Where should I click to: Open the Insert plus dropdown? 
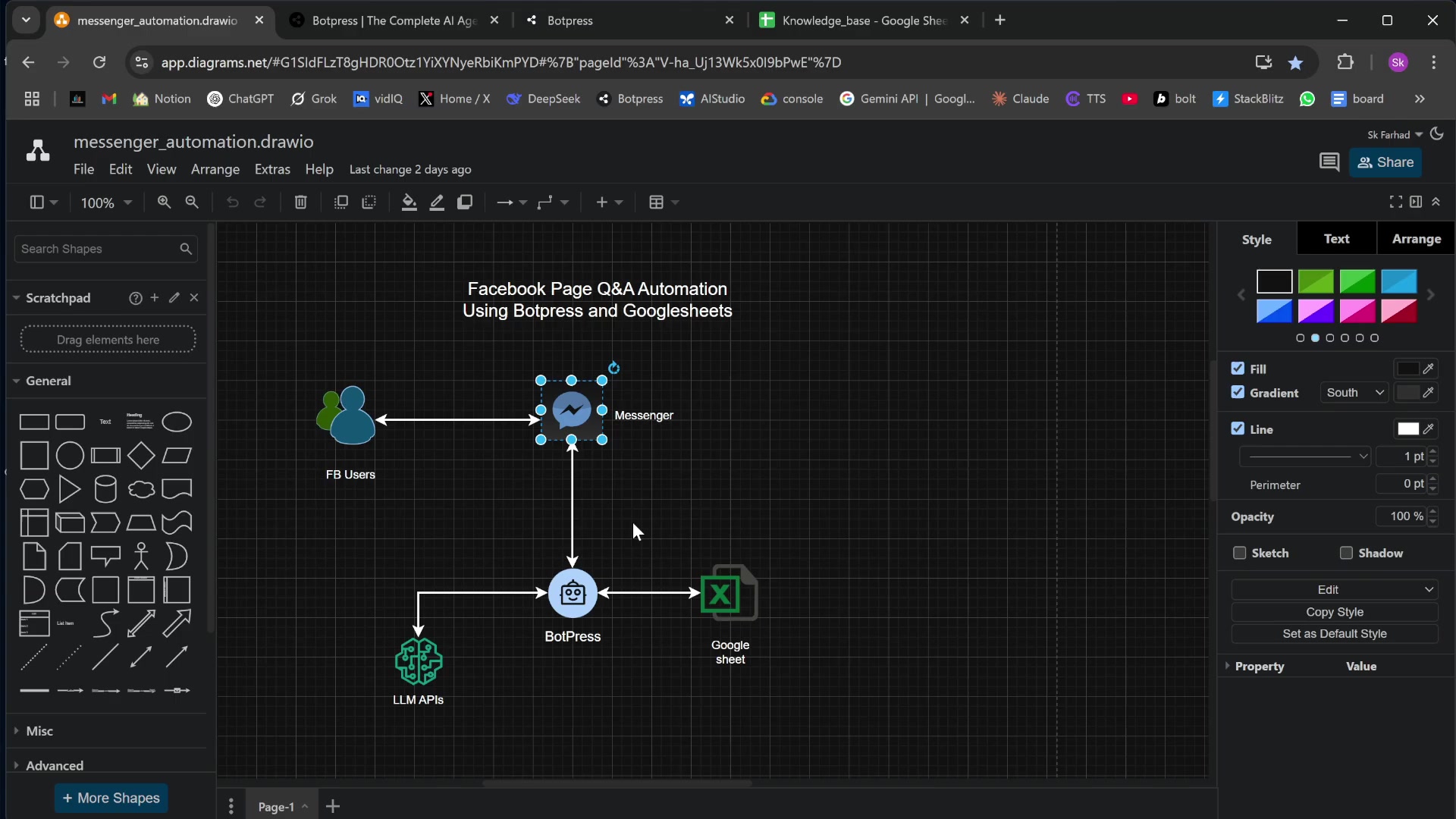(609, 202)
